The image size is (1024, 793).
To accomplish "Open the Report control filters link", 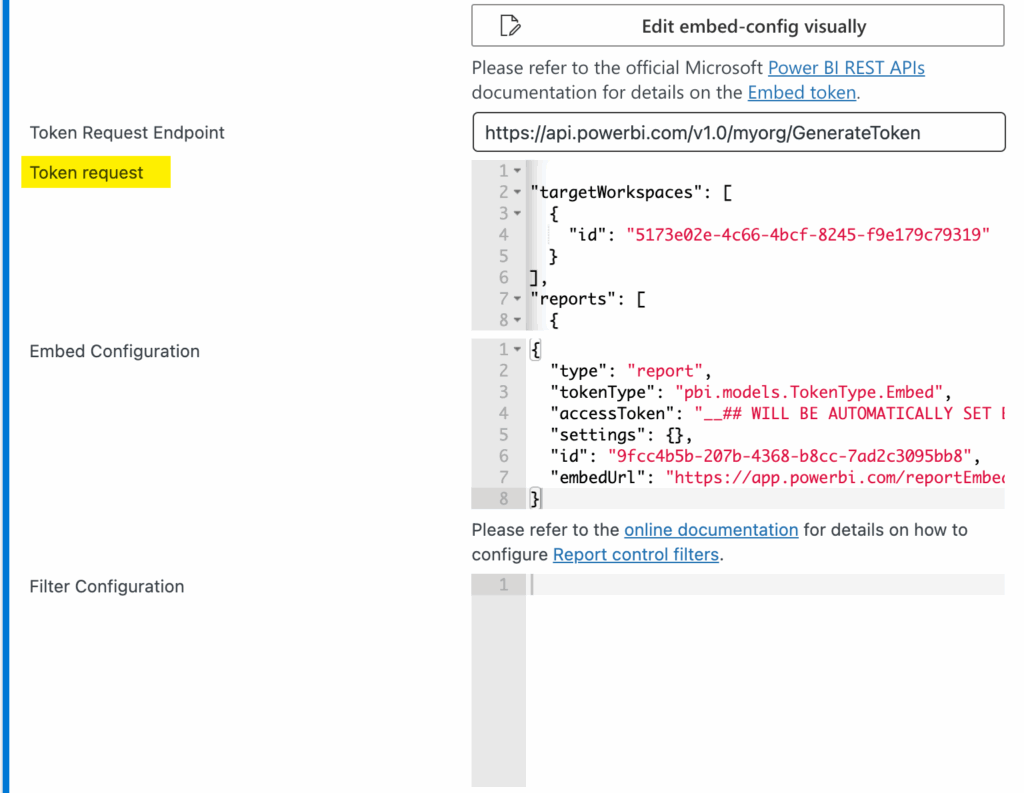I will click(635, 554).
